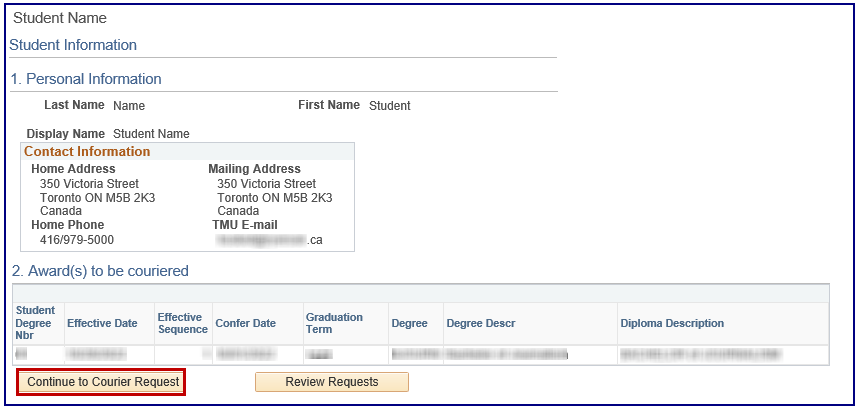Select the Student Information heading
Image resolution: width=859 pixels, height=411 pixels.
point(73,45)
